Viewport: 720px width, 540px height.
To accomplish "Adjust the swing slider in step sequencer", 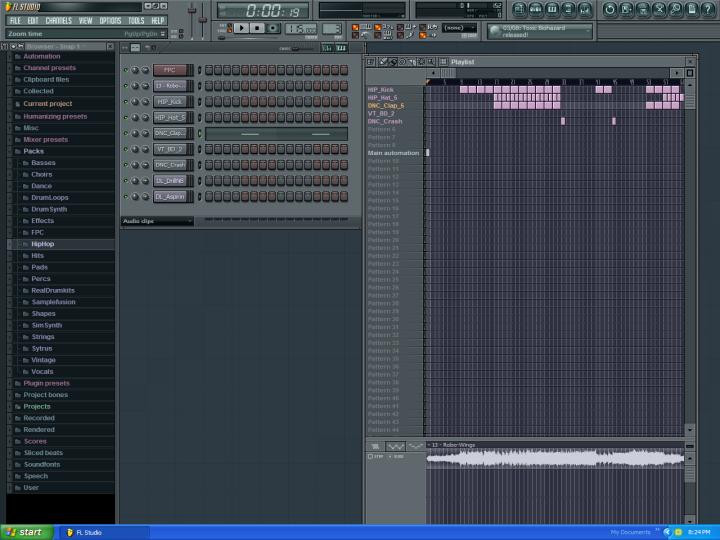I will pos(296,48).
